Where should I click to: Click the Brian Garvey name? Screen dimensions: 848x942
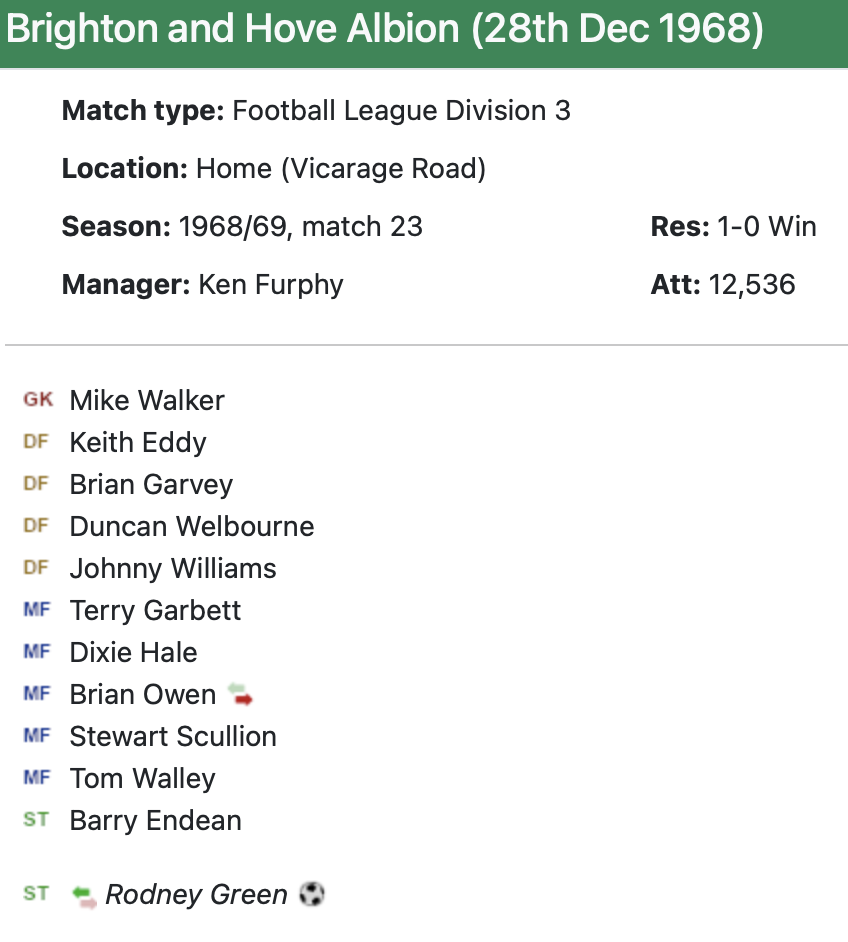(x=151, y=484)
